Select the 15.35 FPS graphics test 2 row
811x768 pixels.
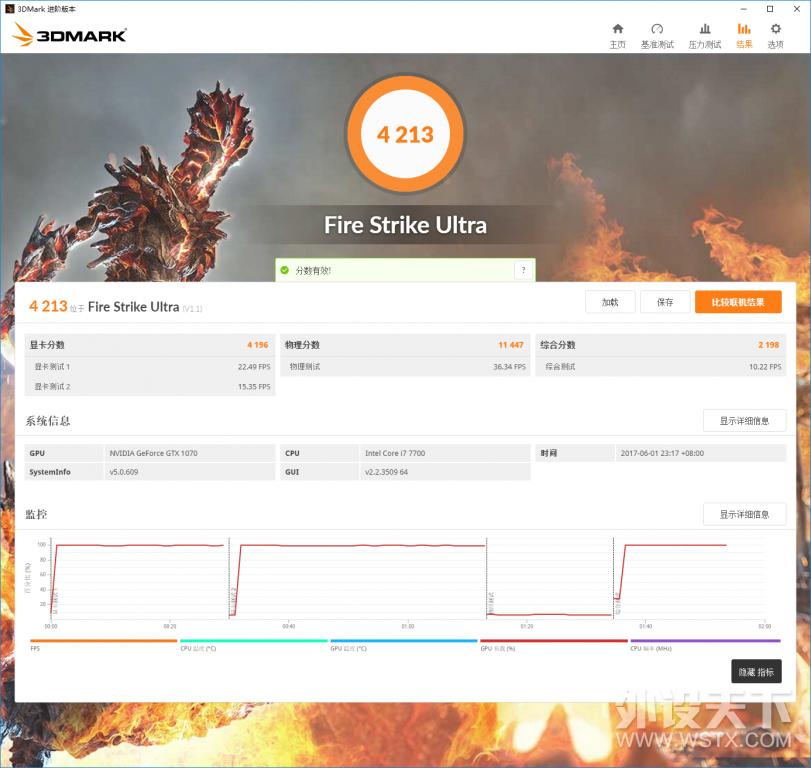150,386
